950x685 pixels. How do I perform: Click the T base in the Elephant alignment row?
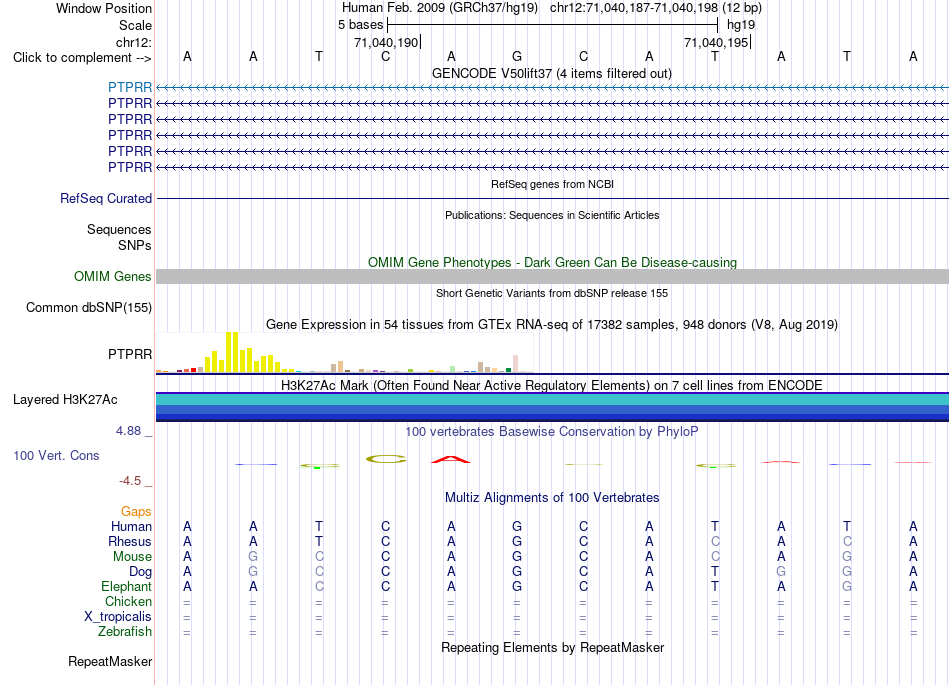pos(715,586)
